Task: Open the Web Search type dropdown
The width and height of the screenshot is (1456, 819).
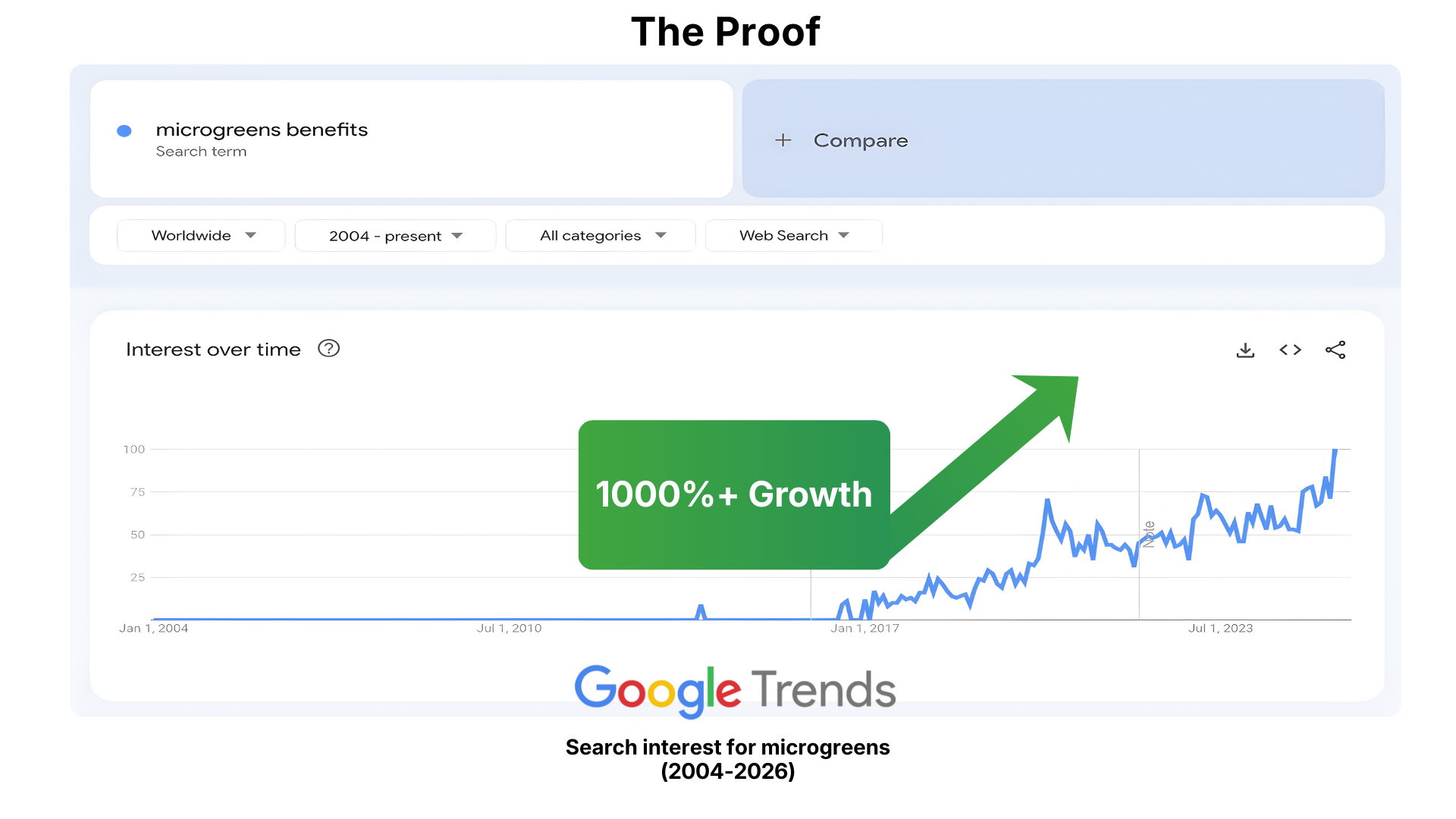Action: (x=793, y=236)
